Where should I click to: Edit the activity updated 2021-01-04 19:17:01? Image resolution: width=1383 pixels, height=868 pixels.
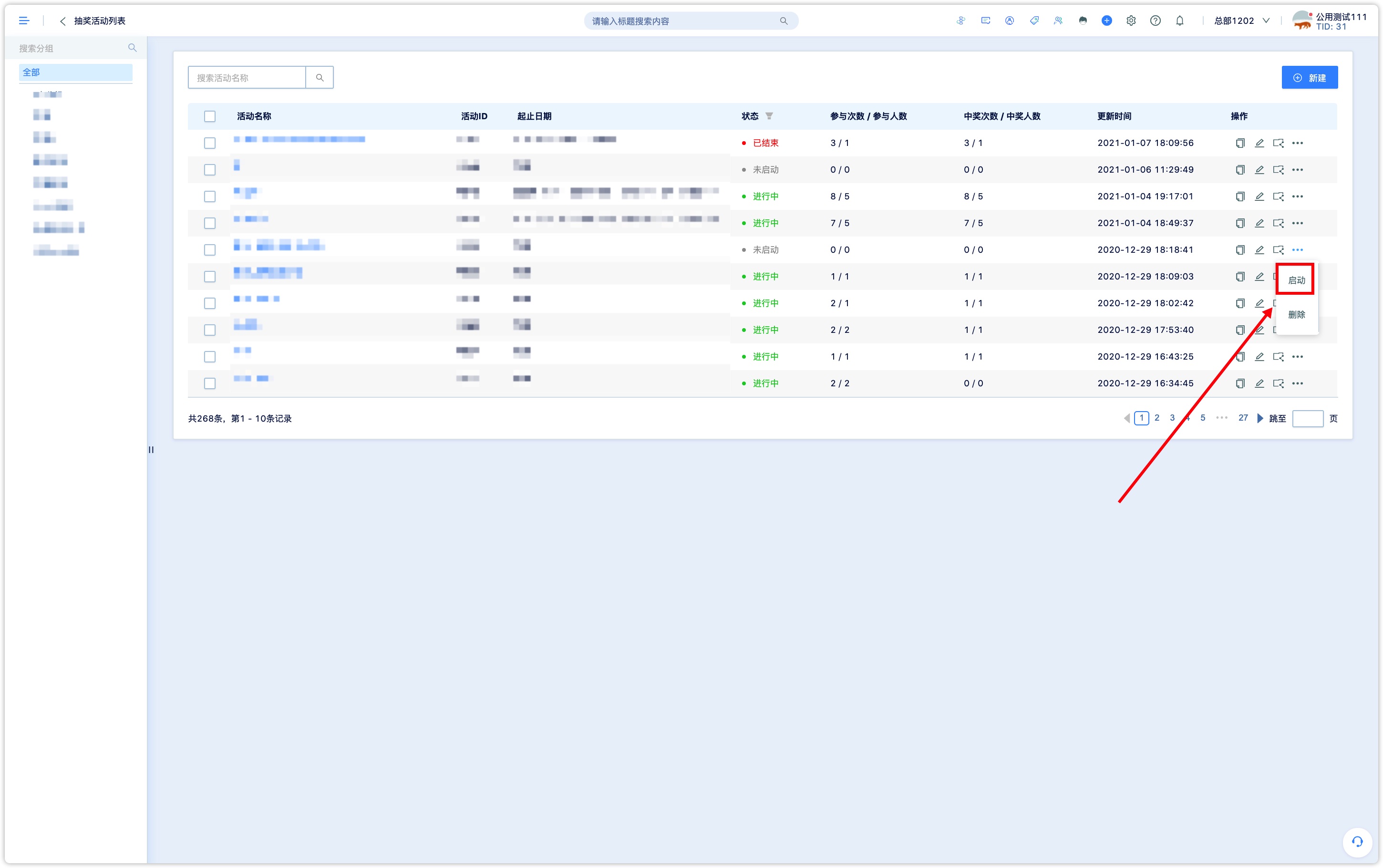click(x=1259, y=196)
